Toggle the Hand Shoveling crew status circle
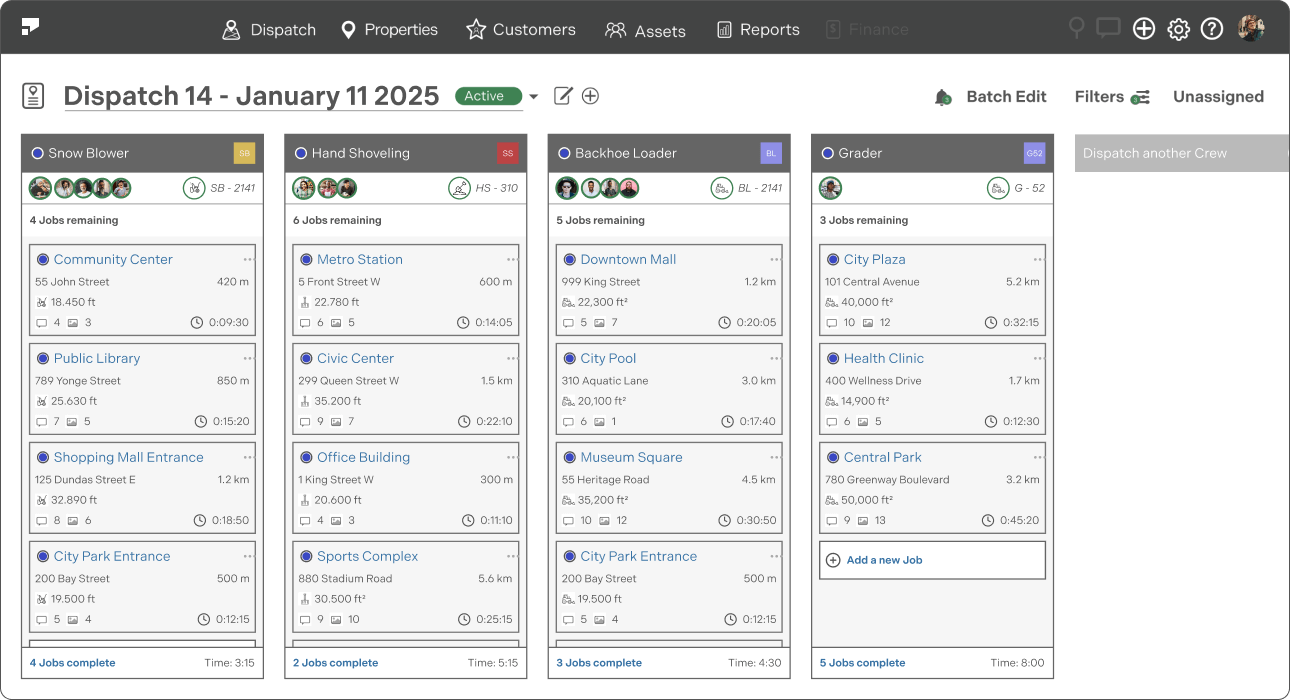 pos(301,153)
